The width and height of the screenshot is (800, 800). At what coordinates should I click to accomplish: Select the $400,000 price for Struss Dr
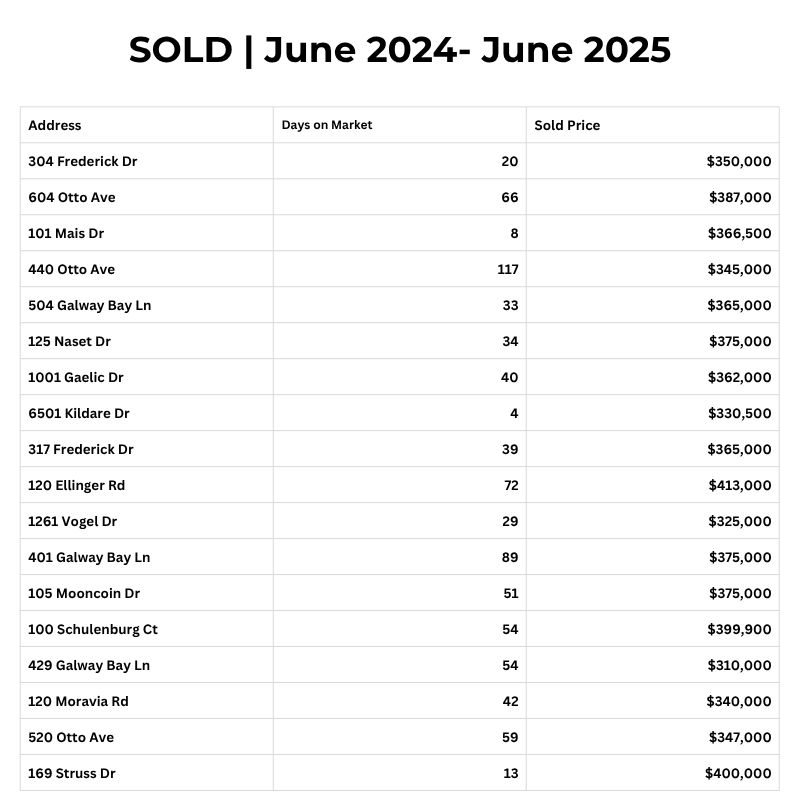738,773
